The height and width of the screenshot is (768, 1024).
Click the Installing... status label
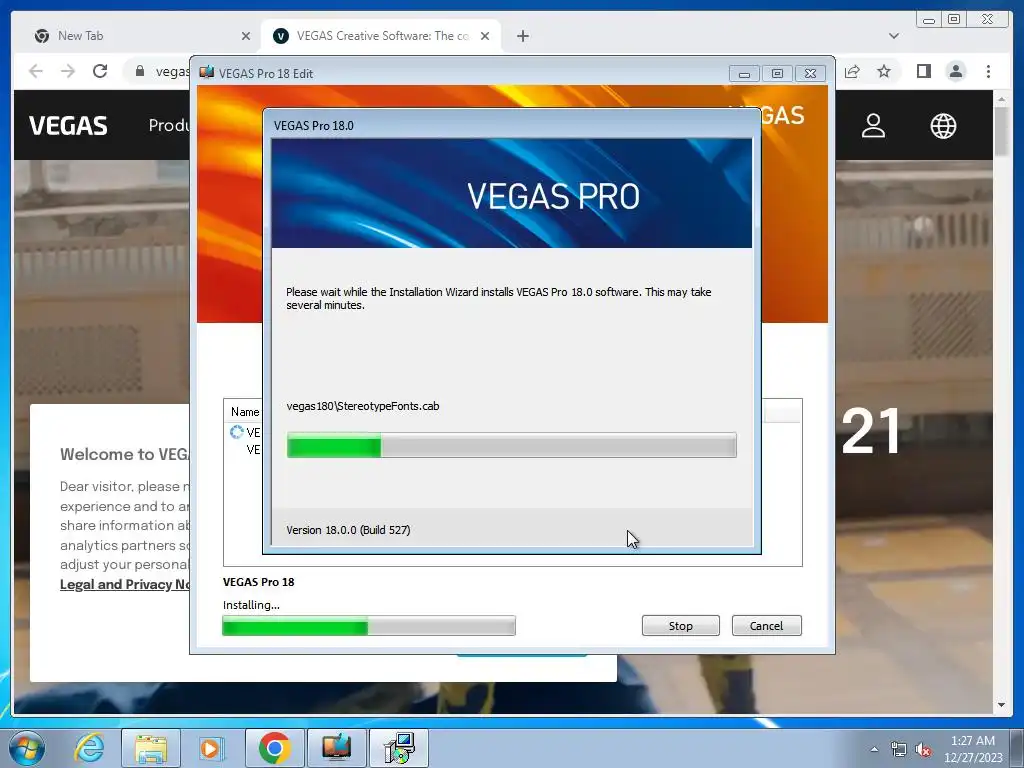coord(251,605)
